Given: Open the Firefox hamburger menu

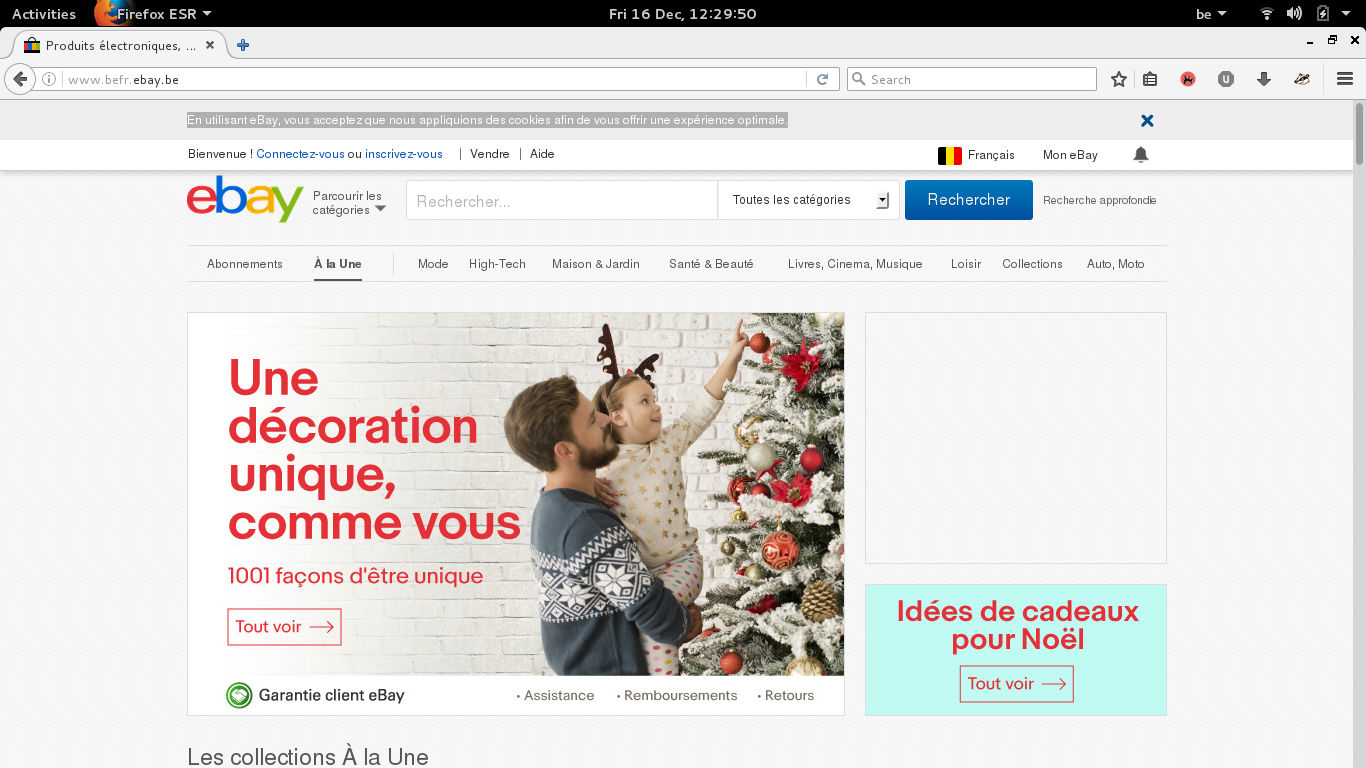Looking at the screenshot, I should 1344,78.
